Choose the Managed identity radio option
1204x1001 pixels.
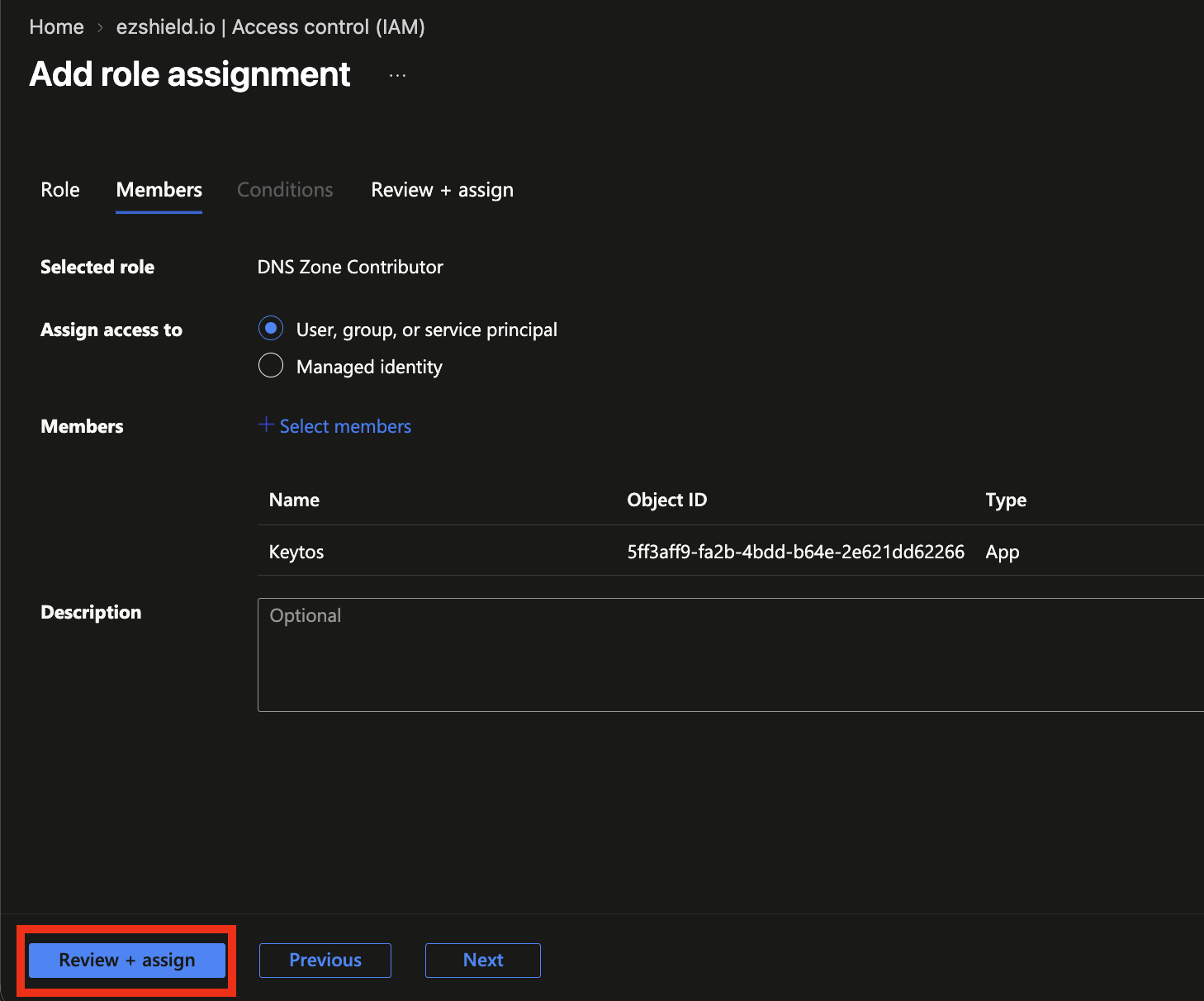[271, 365]
